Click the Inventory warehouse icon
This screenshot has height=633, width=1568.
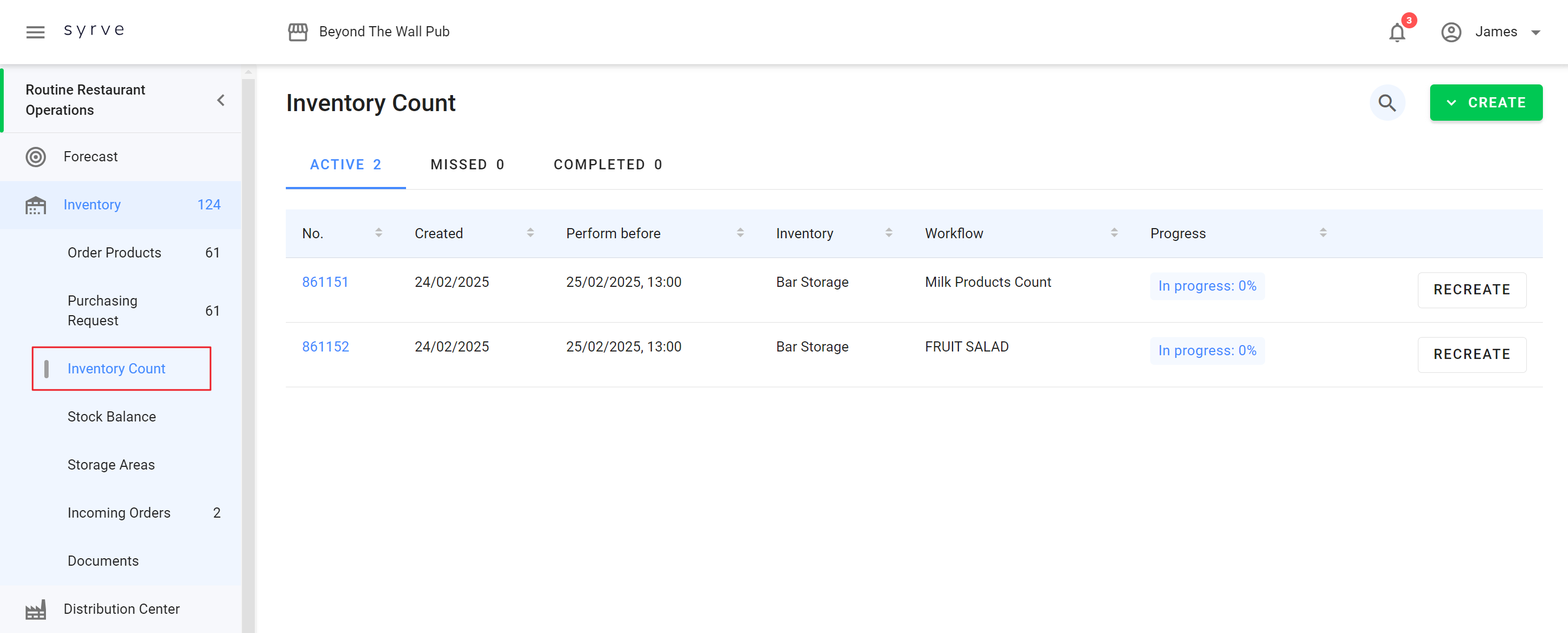point(36,205)
